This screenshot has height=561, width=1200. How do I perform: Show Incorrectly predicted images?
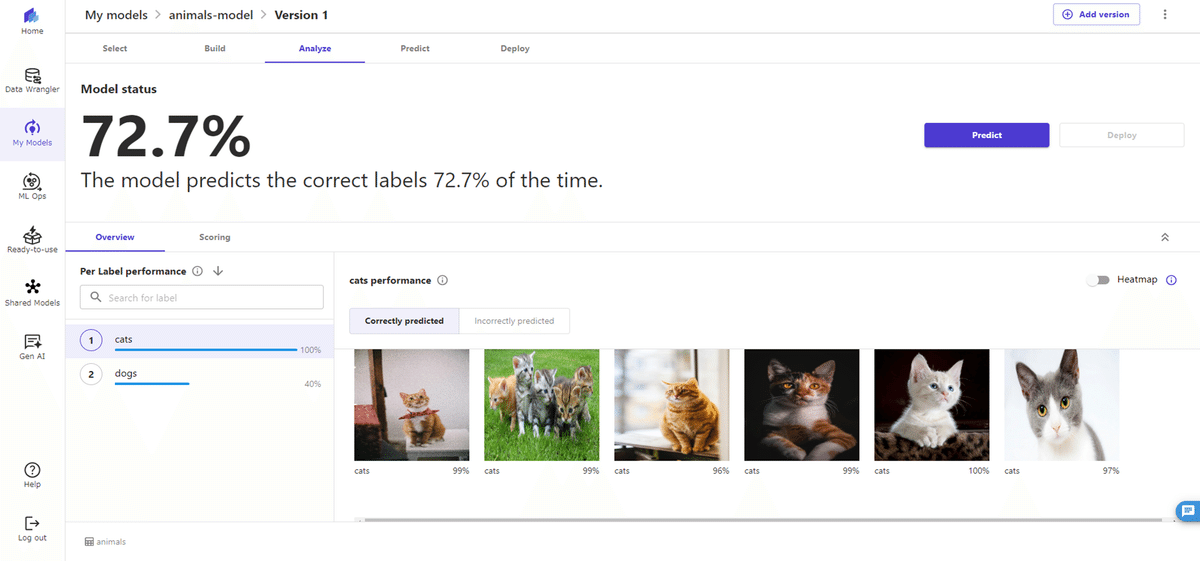click(514, 321)
